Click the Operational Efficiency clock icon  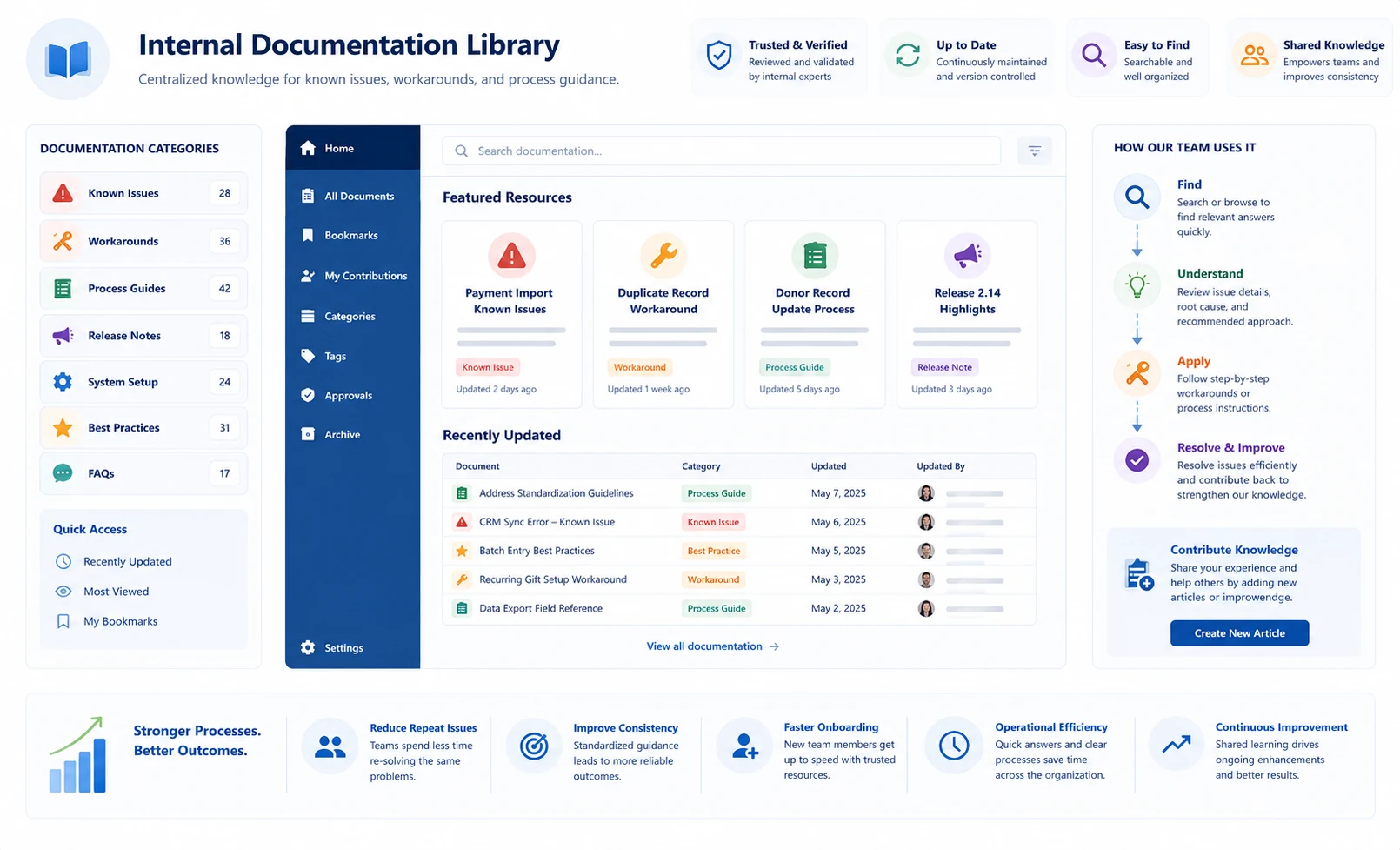tap(954, 746)
